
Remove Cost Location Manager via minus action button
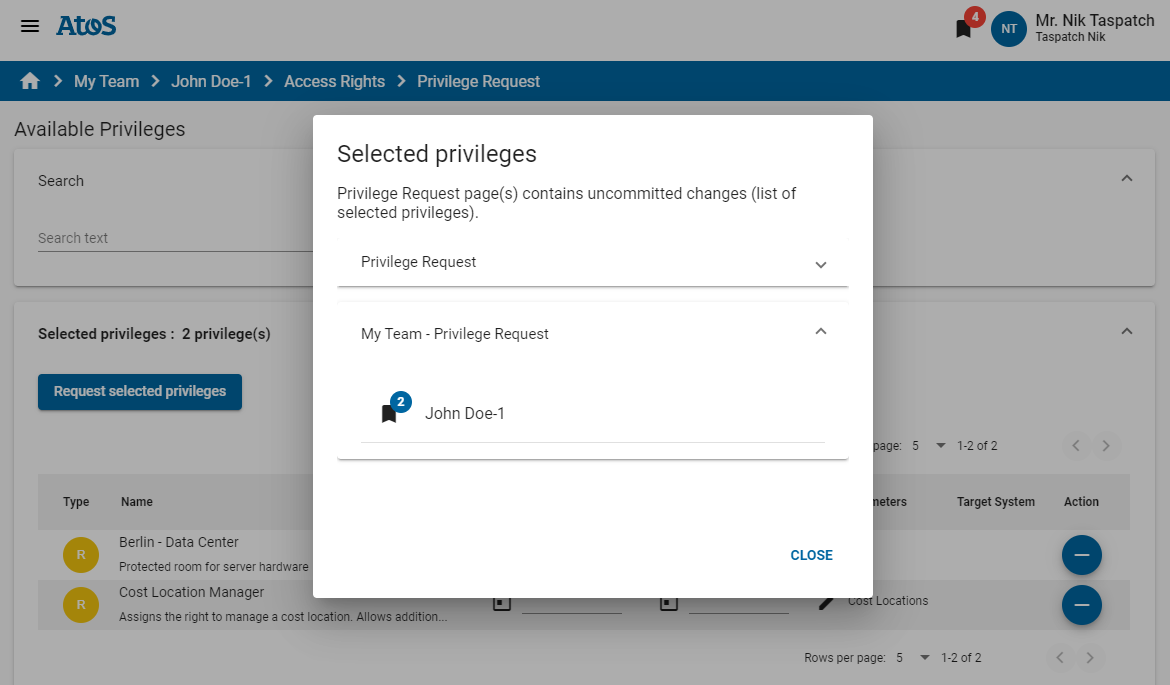click(x=1081, y=605)
